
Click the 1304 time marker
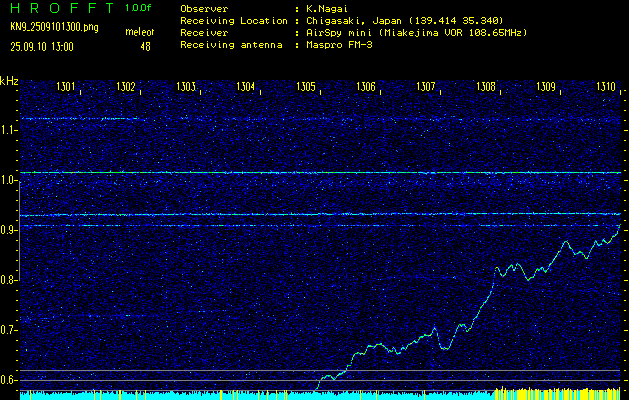pyautogui.click(x=246, y=86)
